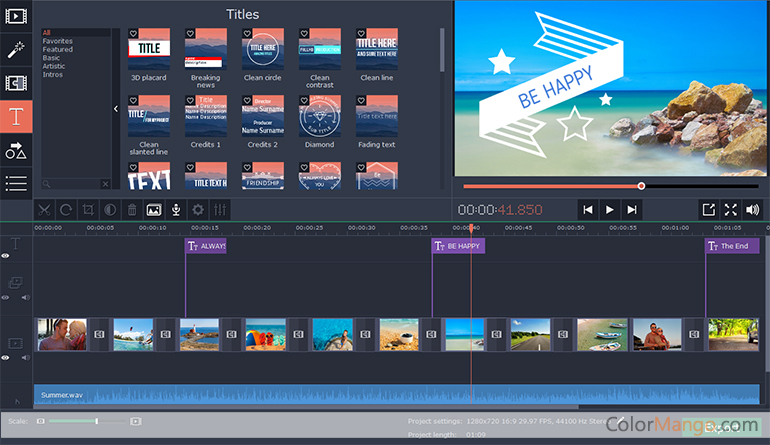Open clip properties gear icon
Screen dimensions: 770x445
coord(198,210)
